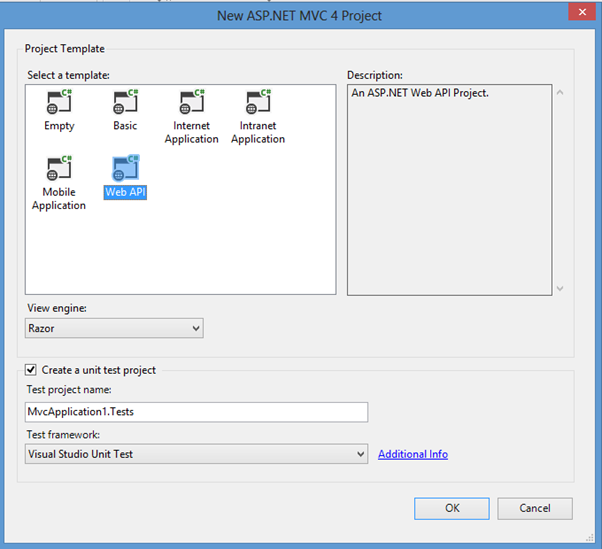
Task: Expand the Test framework dropdown
Action: pyautogui.click(x=196, y=454)
